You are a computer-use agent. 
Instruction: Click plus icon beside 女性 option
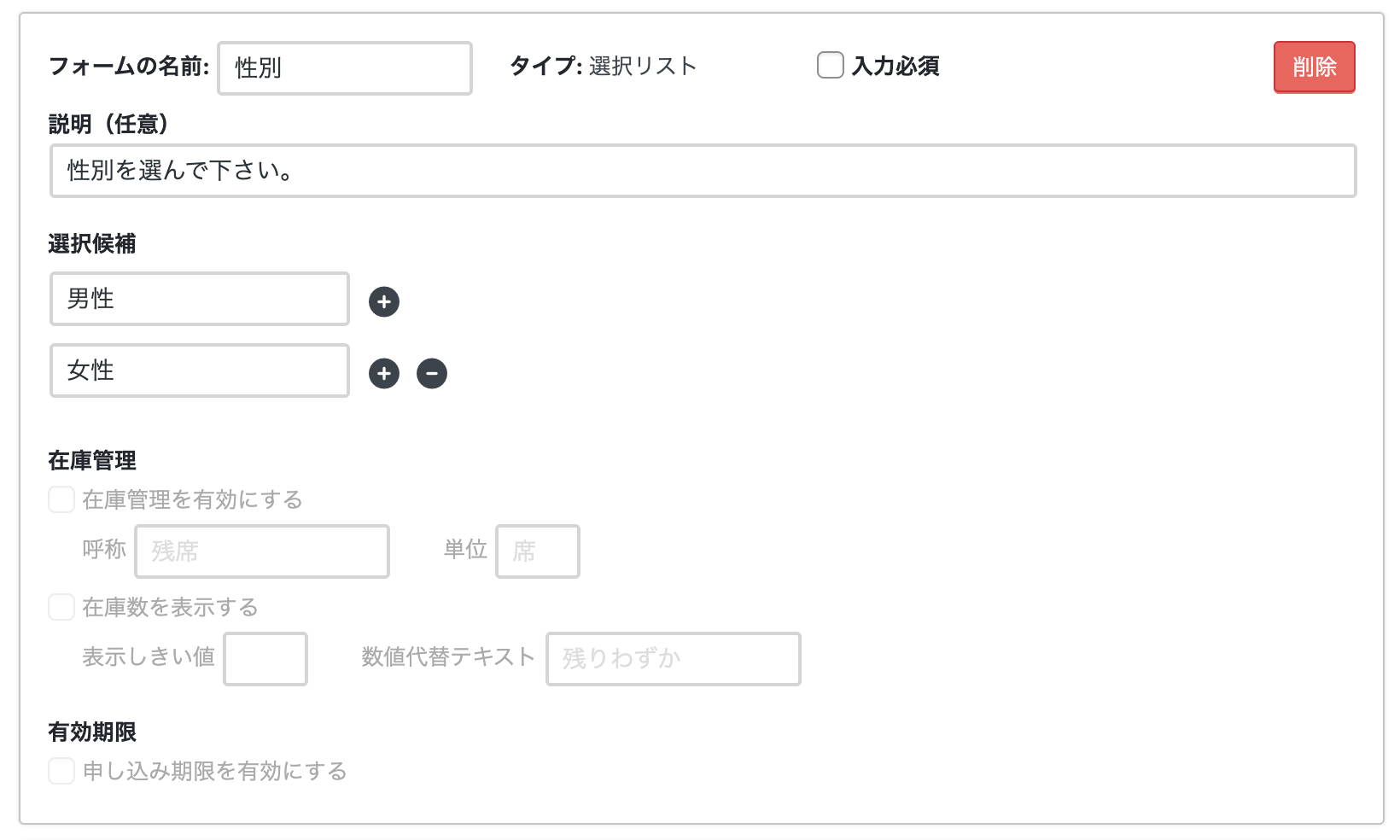click(384, 373)
